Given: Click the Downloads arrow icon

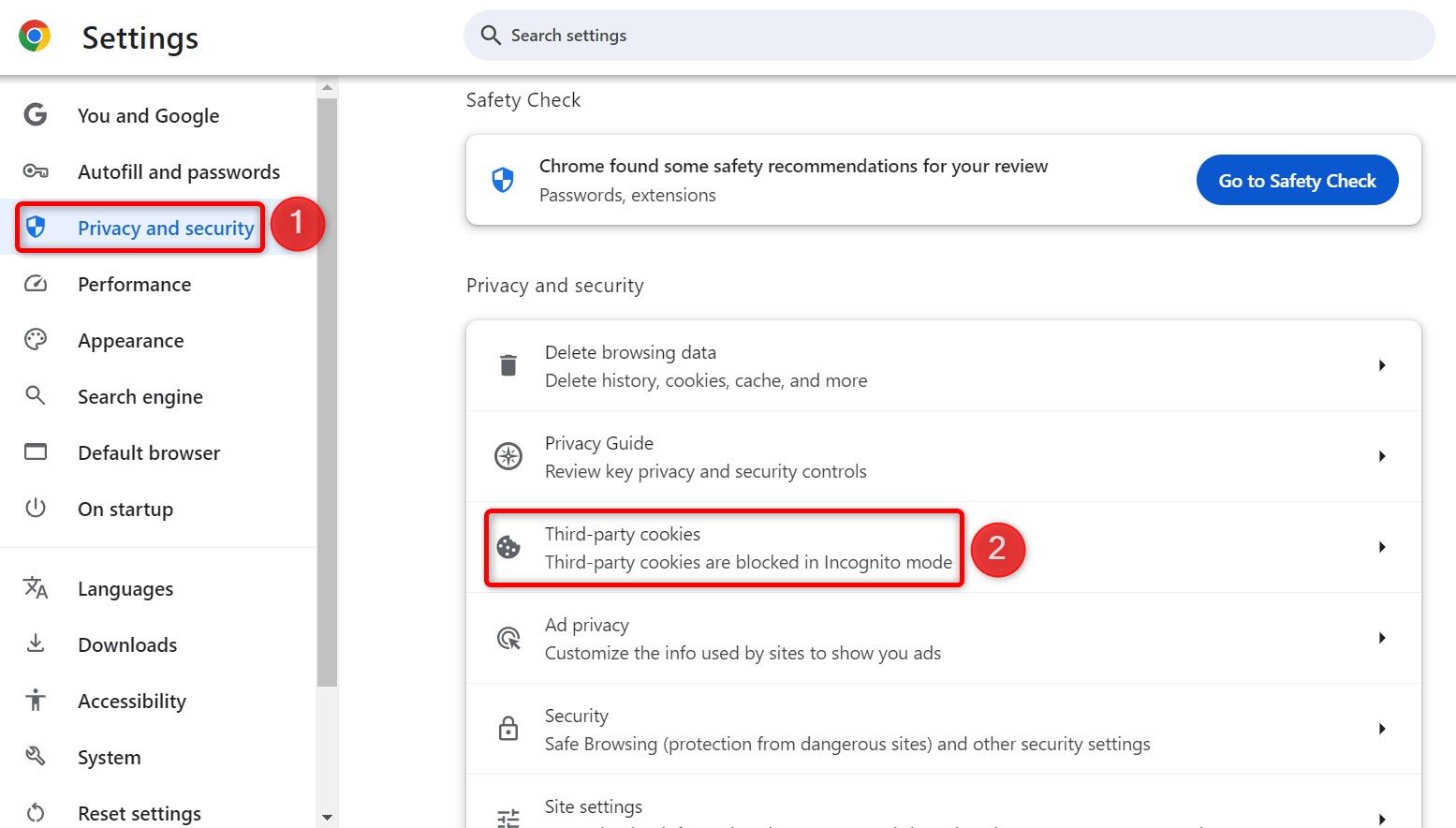Looking at the screenshot, I should 35,644.
